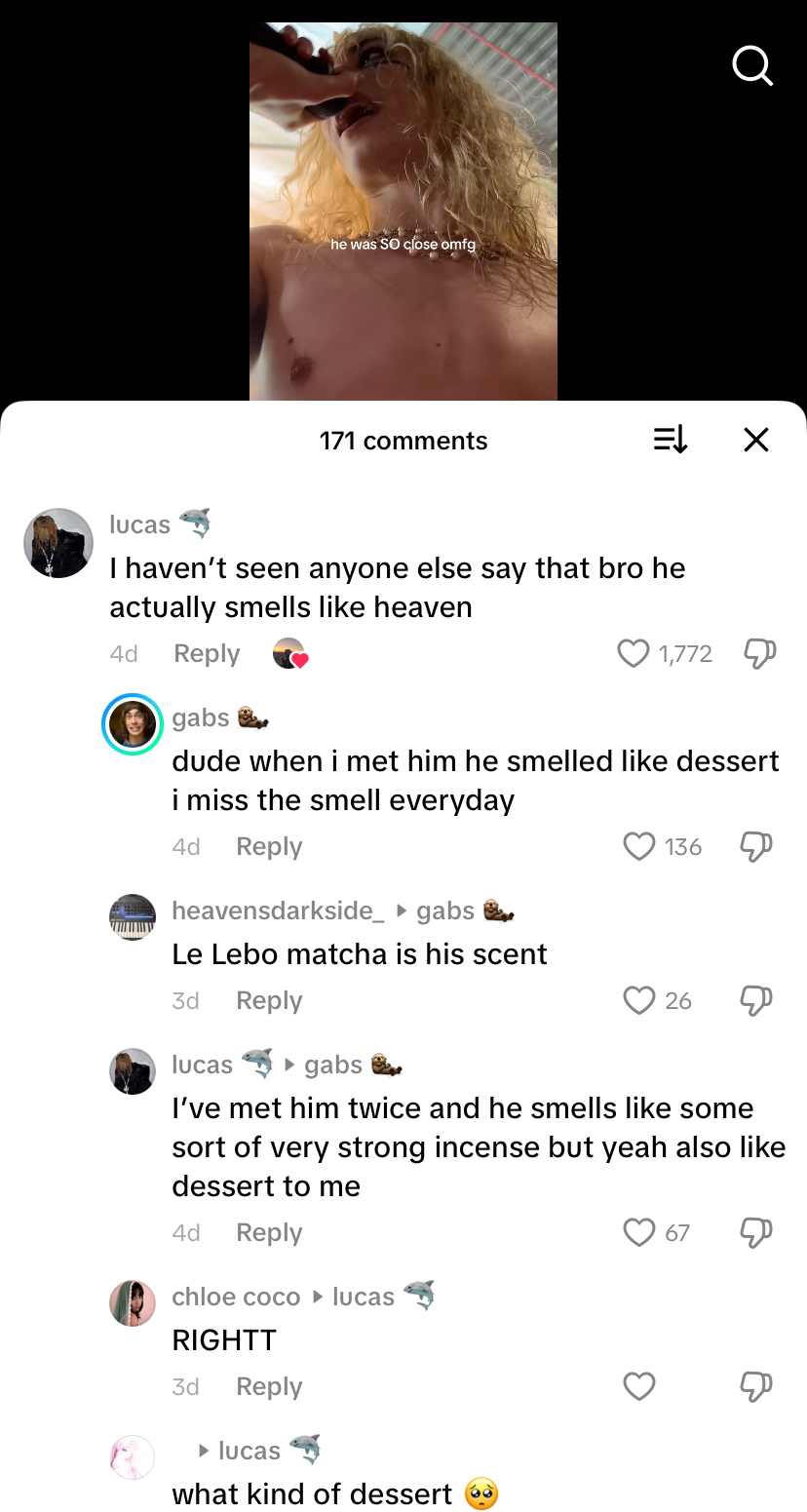
Task: Tap the video preview above comments
Action: tap(403, 211)
